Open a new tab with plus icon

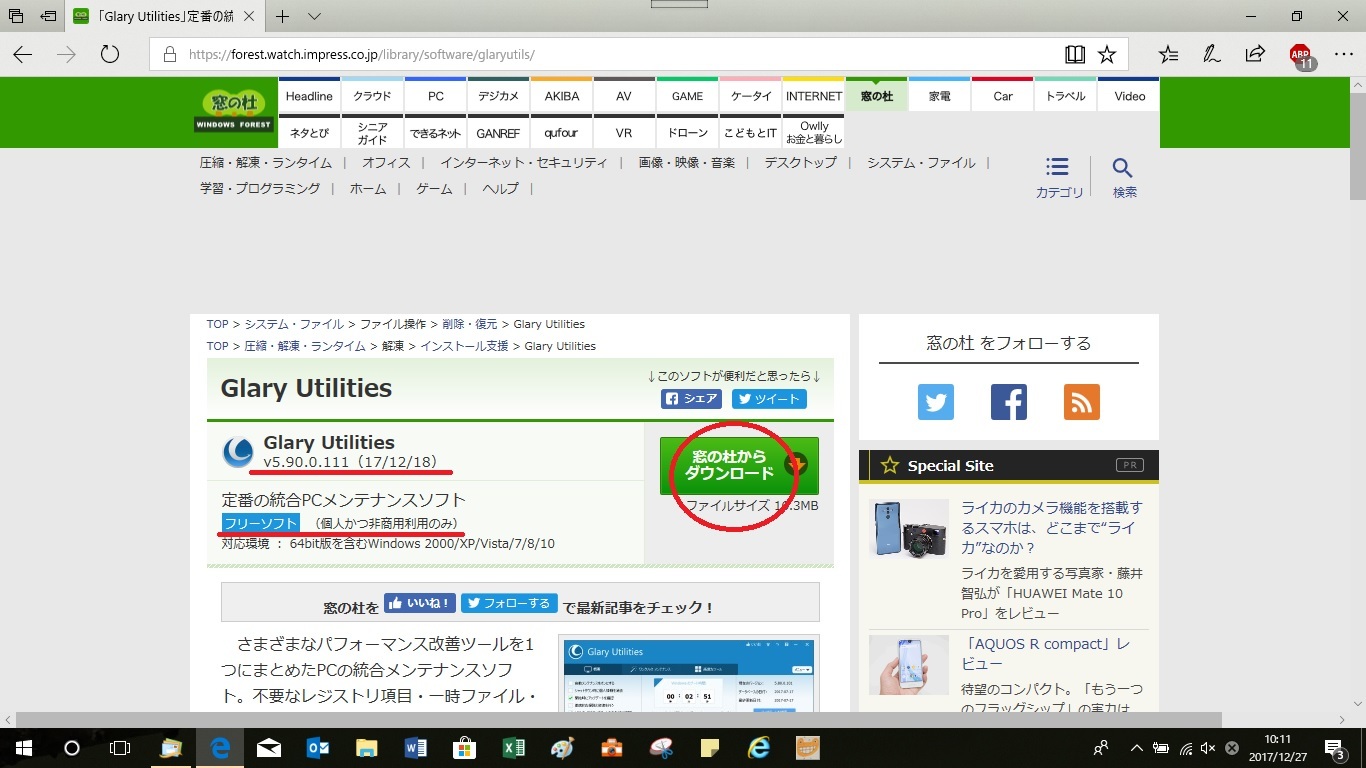click(x=283, y=16)
